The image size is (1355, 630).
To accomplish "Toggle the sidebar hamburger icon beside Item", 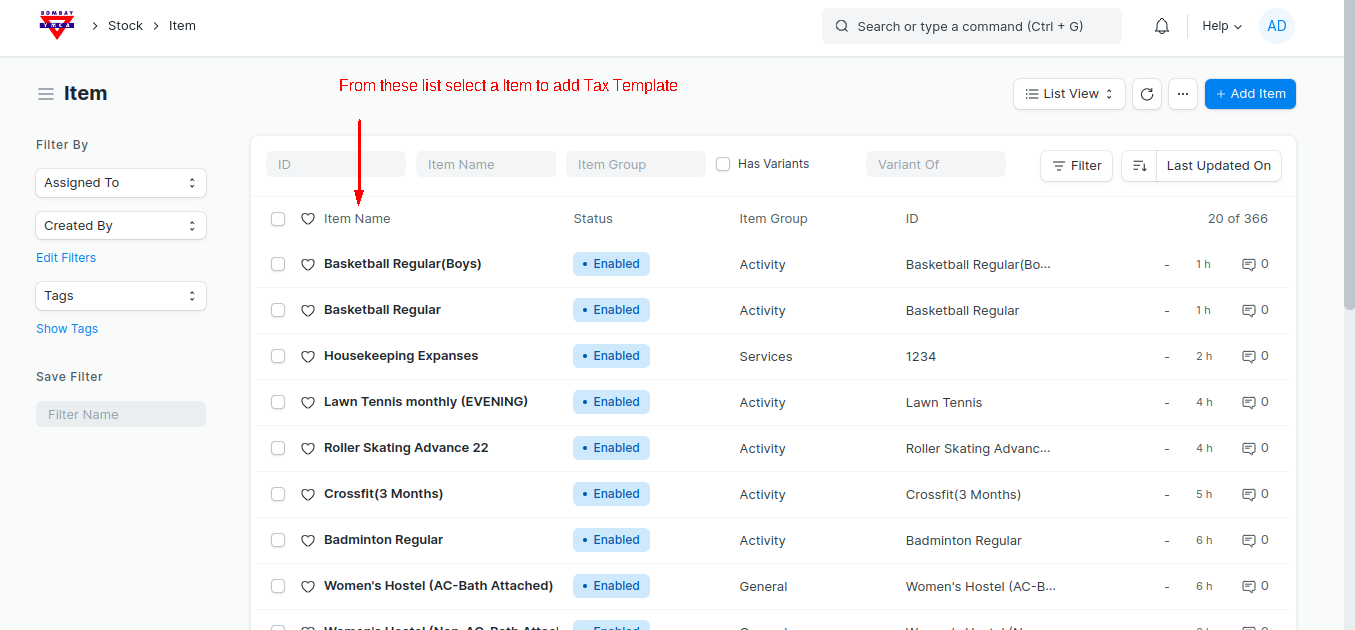I will 46,94.
